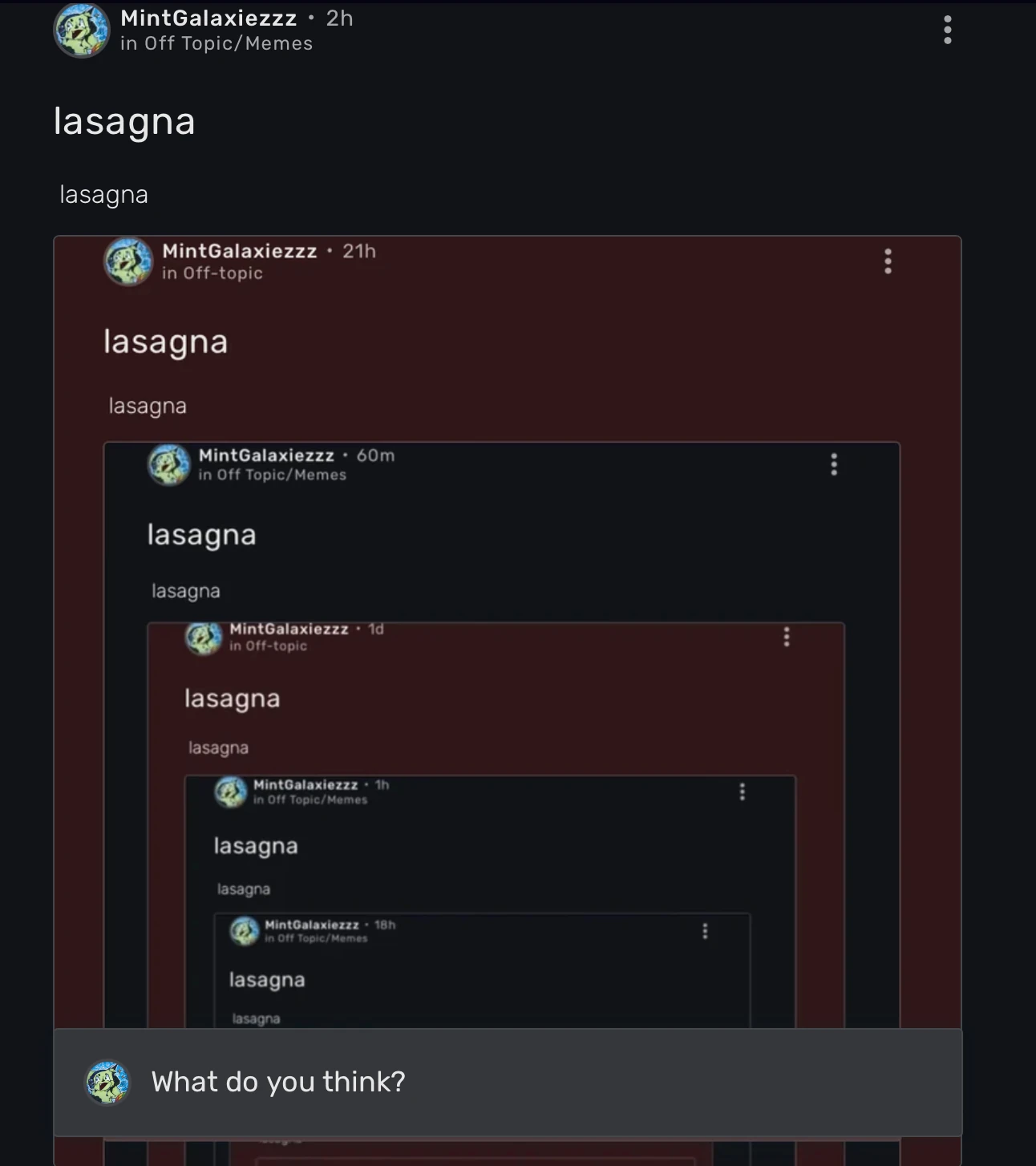Click the MintGalaxiezzz username on the main post
The width and height of the screenshot is (1036, 1166).
(207, 18)
